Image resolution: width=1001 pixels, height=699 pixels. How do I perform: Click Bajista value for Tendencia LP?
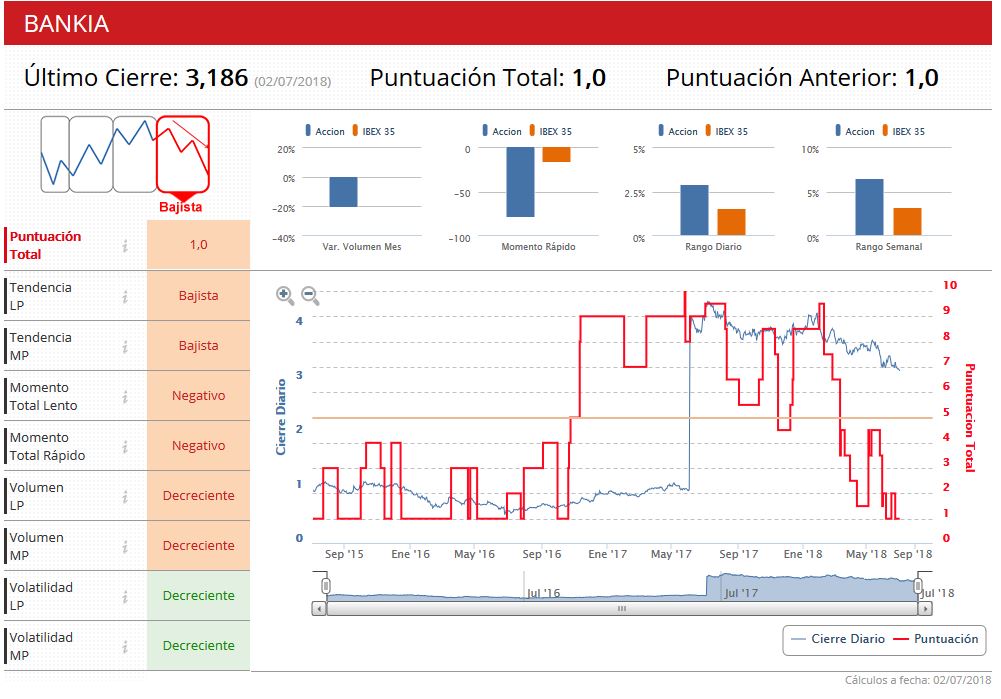click(199, 296)
